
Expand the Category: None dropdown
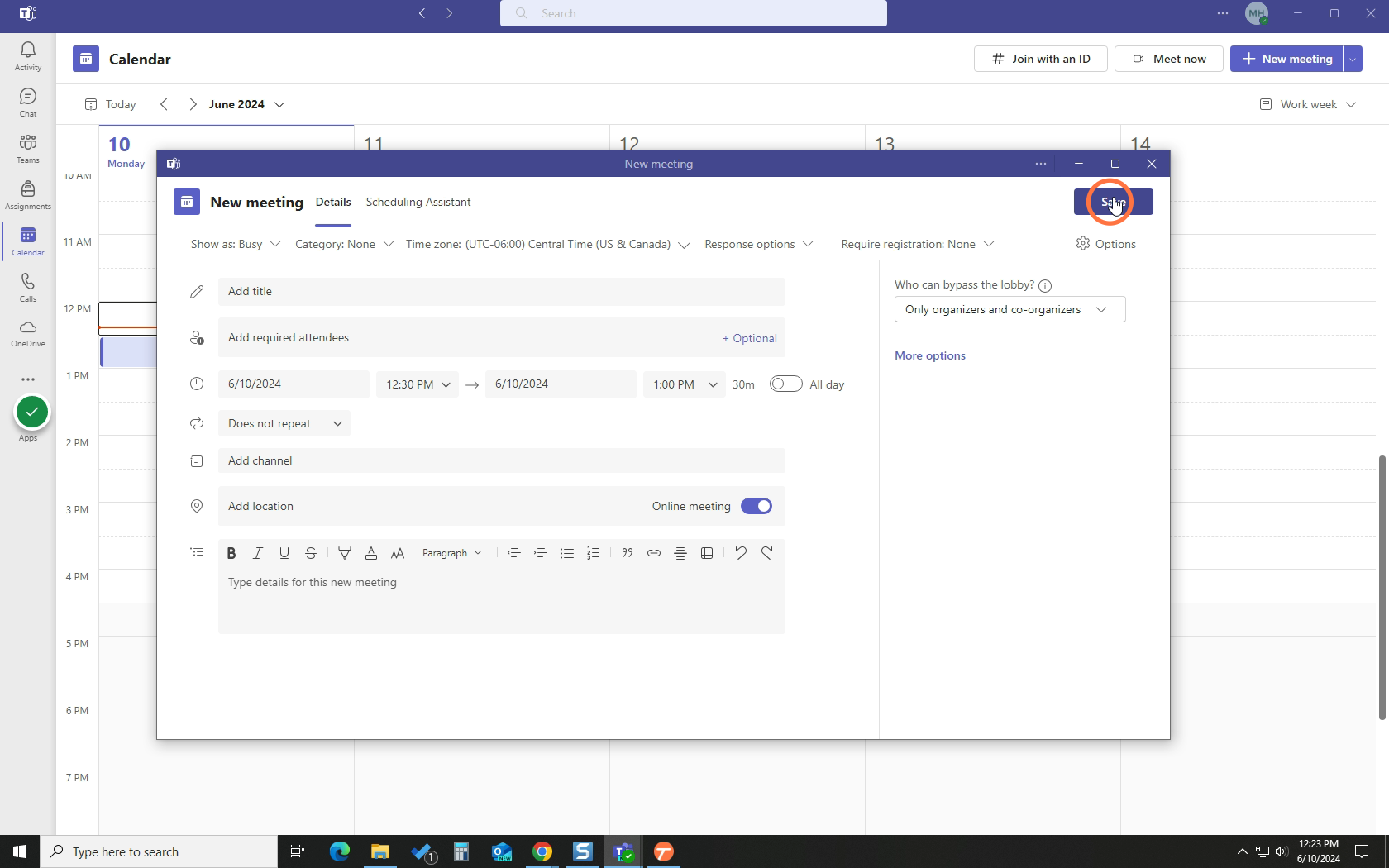click(x=344, y=244)
